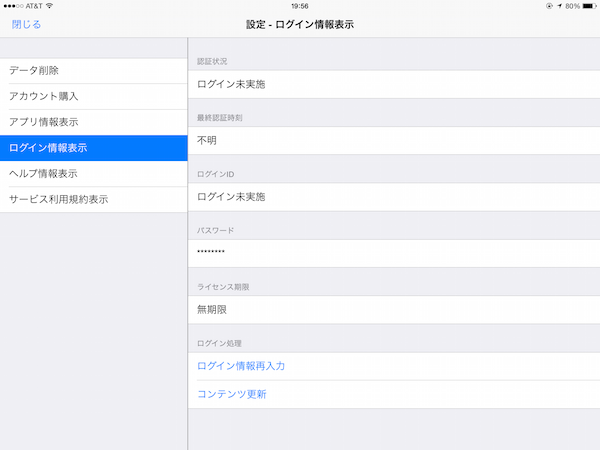Select ログイン情報表示 sidebar item

[94, 148]
